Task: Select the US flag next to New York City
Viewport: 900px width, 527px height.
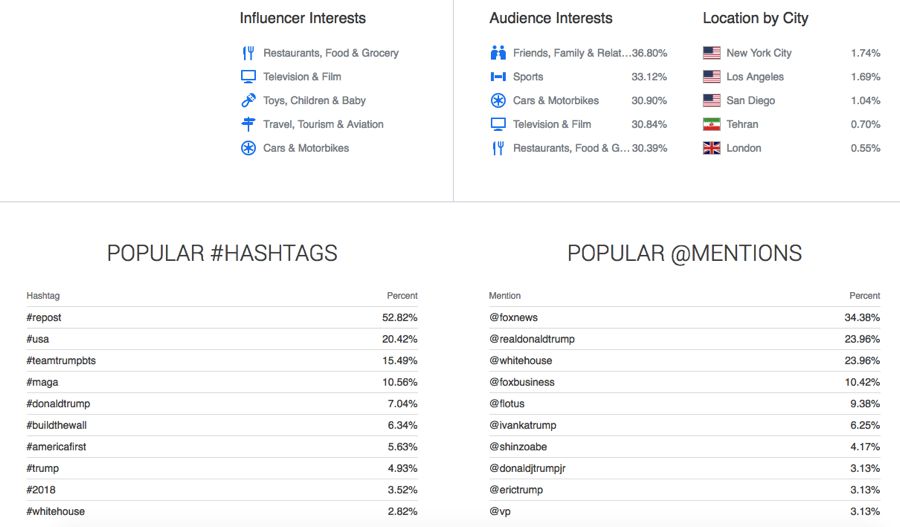Action: pos(712,53)
